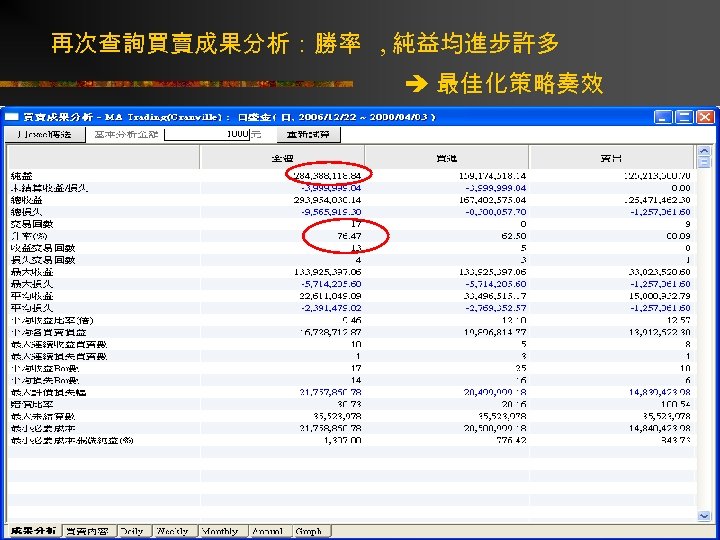Select the 交易回數 row label
This screenshot has width=720, height=540.
click(x=32, y=224)
